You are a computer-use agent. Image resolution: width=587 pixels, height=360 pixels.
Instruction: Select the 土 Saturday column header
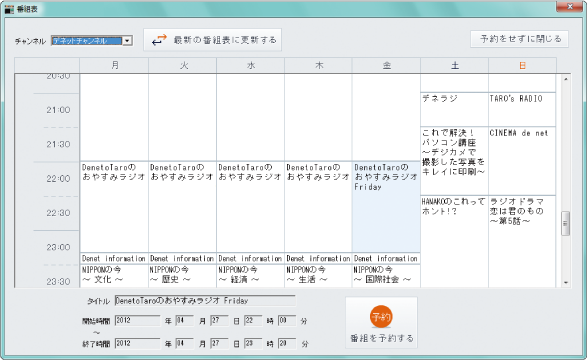coord(454,65)
